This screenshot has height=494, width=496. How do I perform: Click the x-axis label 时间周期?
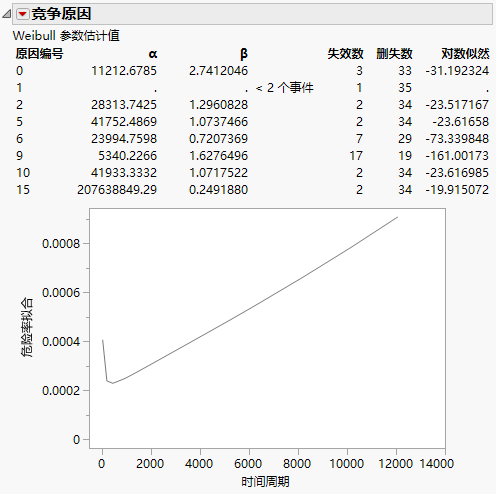[x=265, y=482]
